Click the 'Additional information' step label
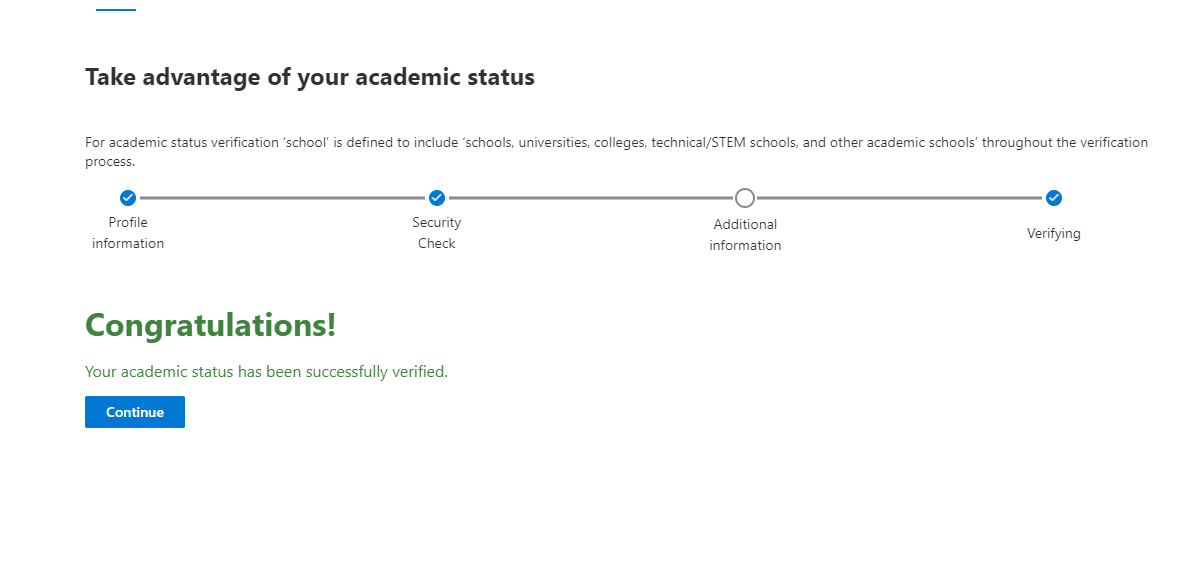The width and height of the screenshot is (1194, 583). point(745,235)
